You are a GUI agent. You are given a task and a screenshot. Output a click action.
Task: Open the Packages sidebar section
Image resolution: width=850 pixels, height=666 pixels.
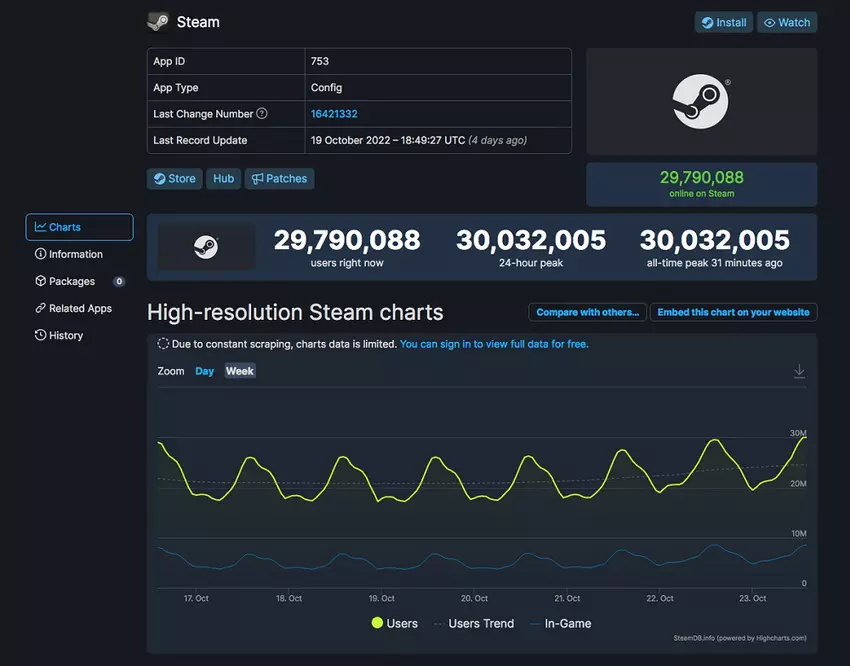pos(72,281)
